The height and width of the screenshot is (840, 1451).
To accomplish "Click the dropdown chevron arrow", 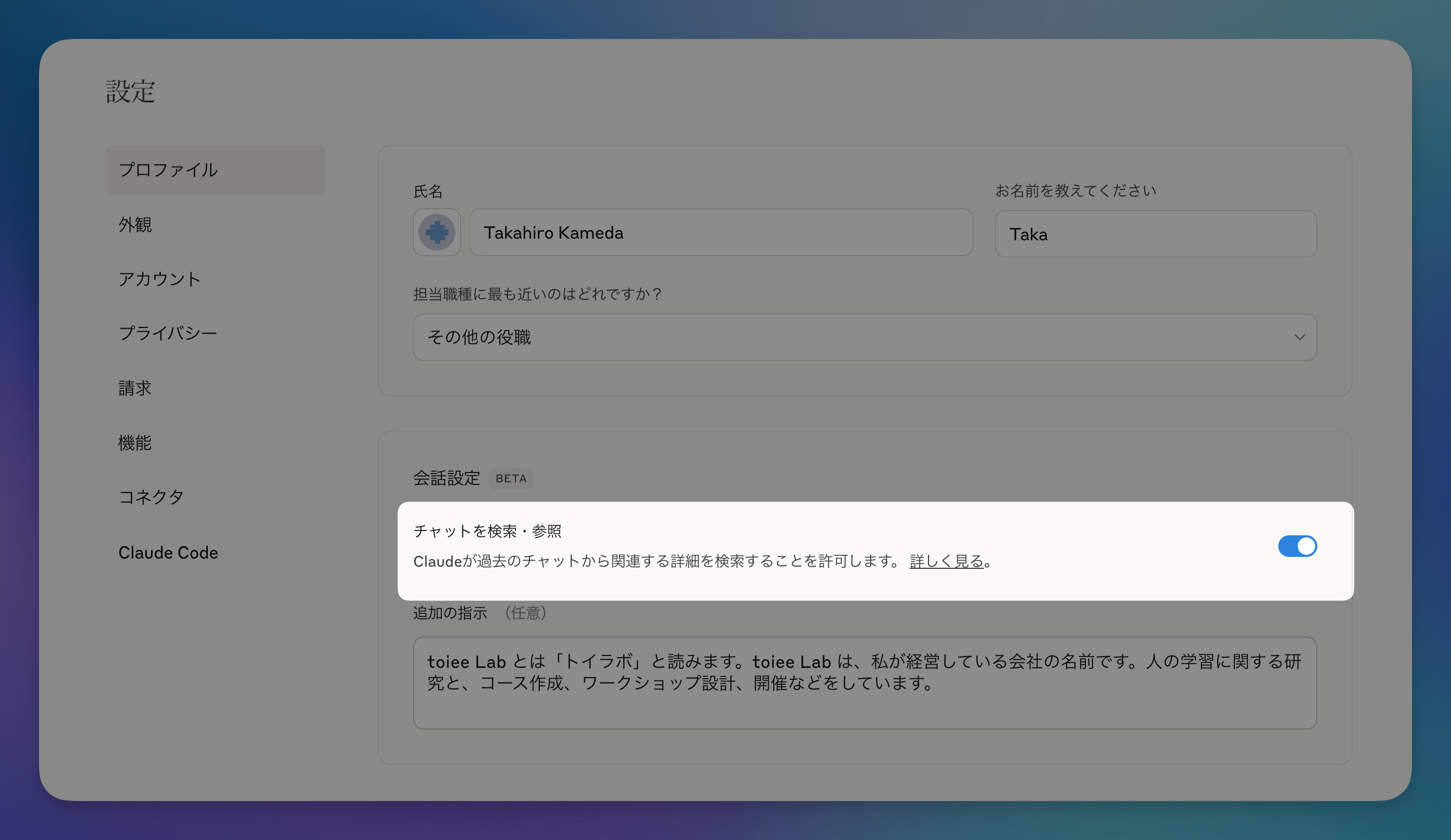I will (1299, 337).
